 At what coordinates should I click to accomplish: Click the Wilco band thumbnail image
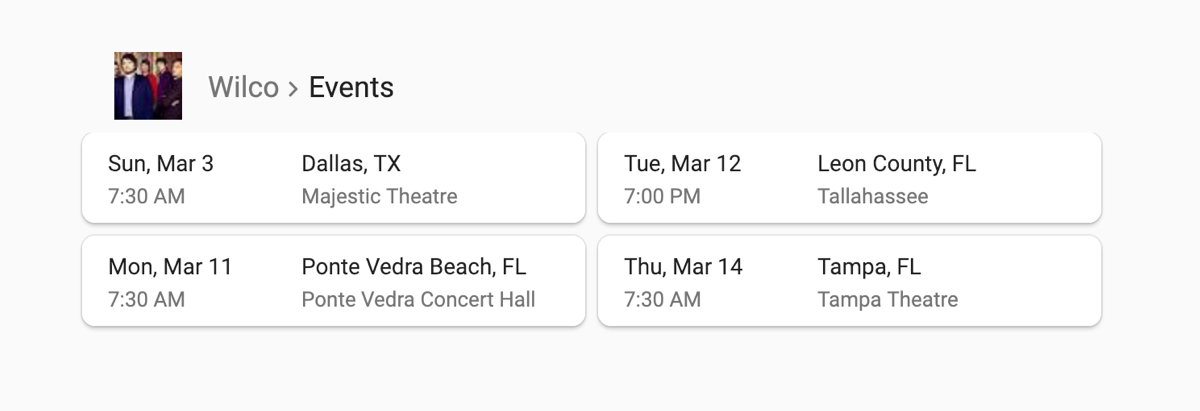148,86
